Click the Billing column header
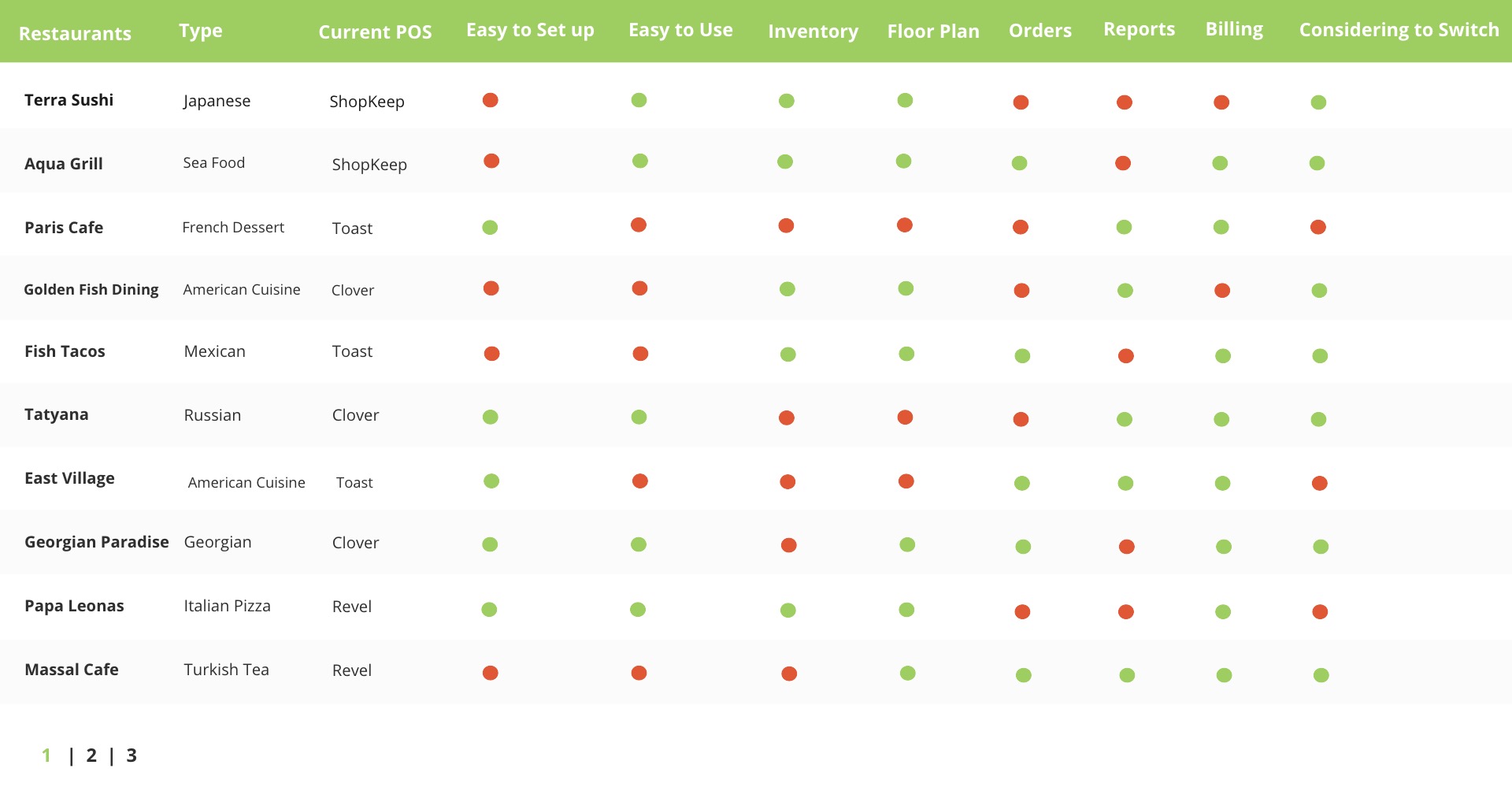This screenshot has height=802, width=1512. point(1234,30)
